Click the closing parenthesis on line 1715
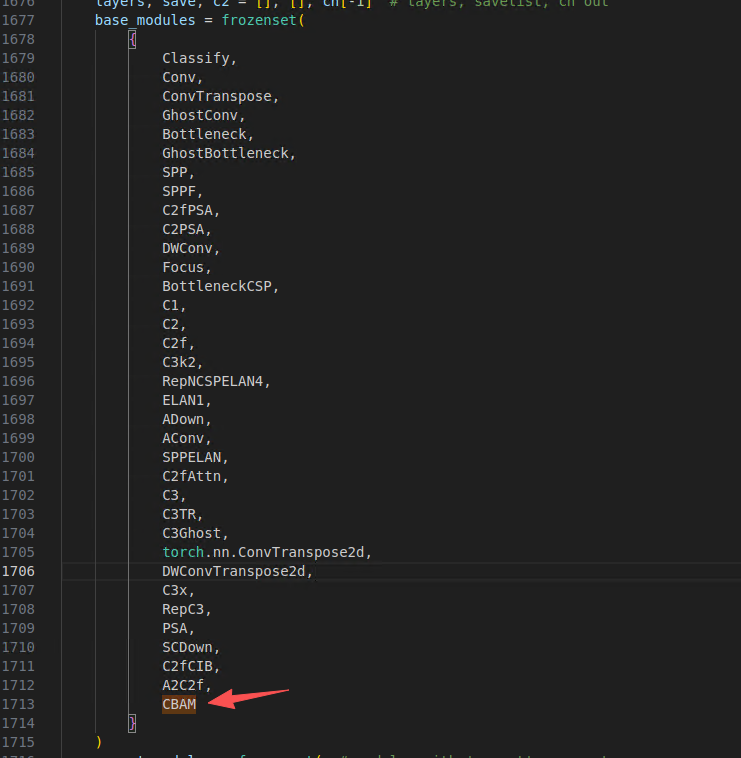The image size is (741, 758). [99, 742]
